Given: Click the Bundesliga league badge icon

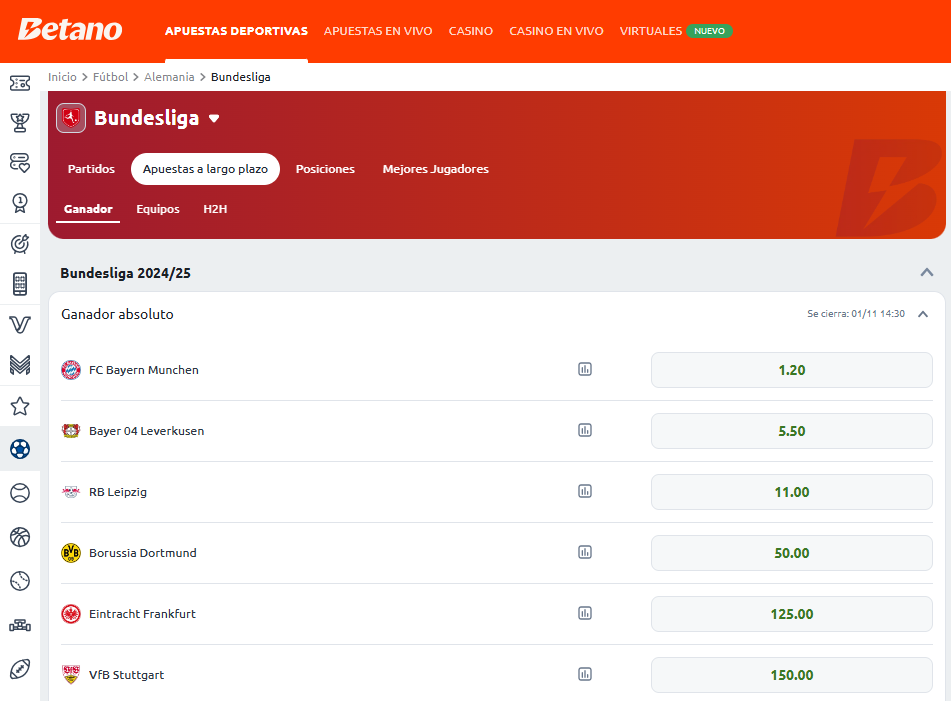Looking at the screenshot, I should click(x=71, y=118).
